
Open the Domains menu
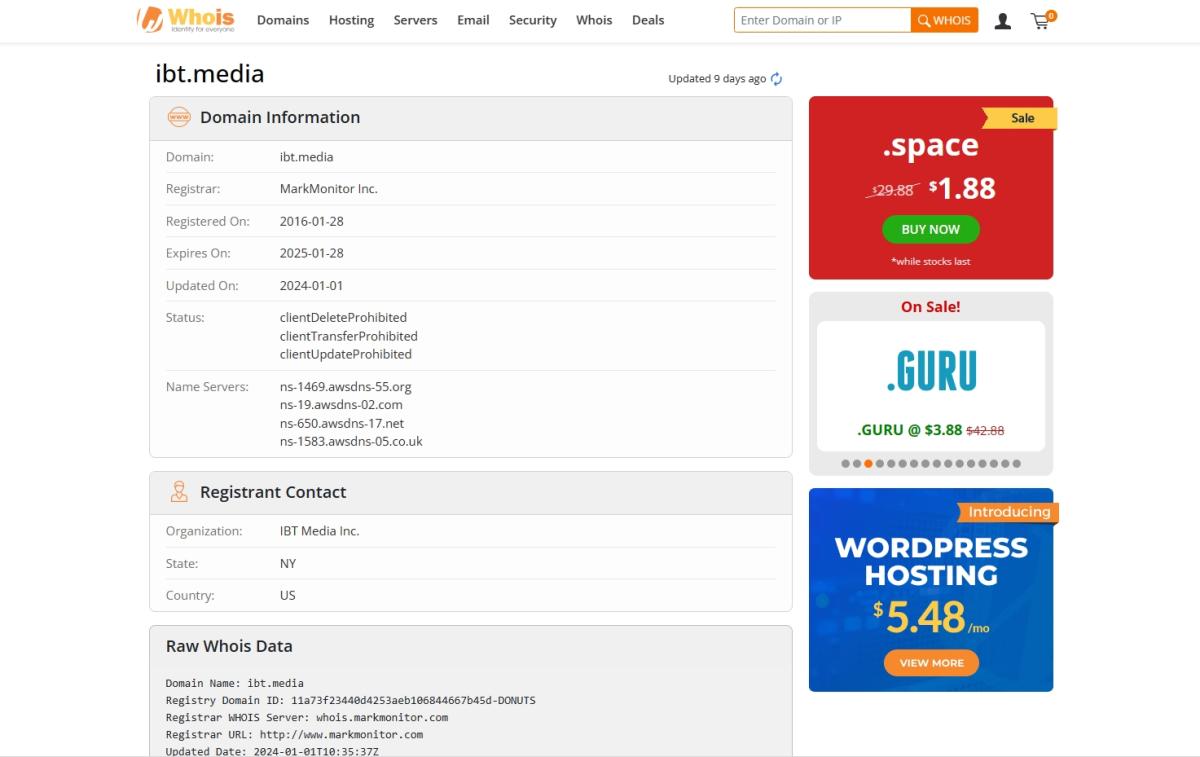click(x=283, y=20)
